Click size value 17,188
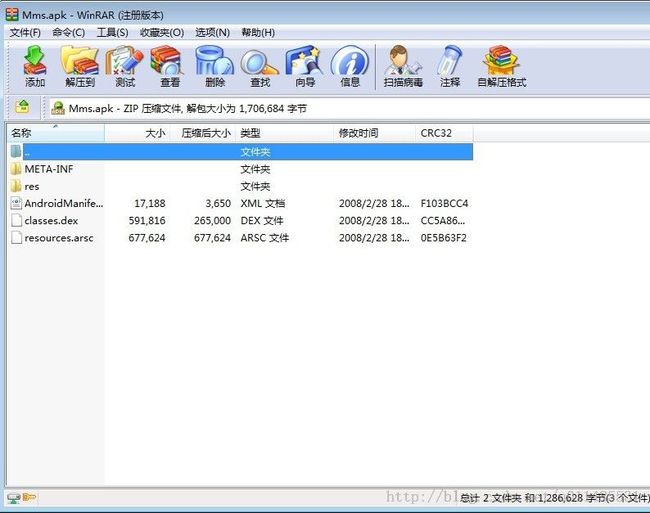The height and width of the screenshot is (513, 650). tap(150, 203)
